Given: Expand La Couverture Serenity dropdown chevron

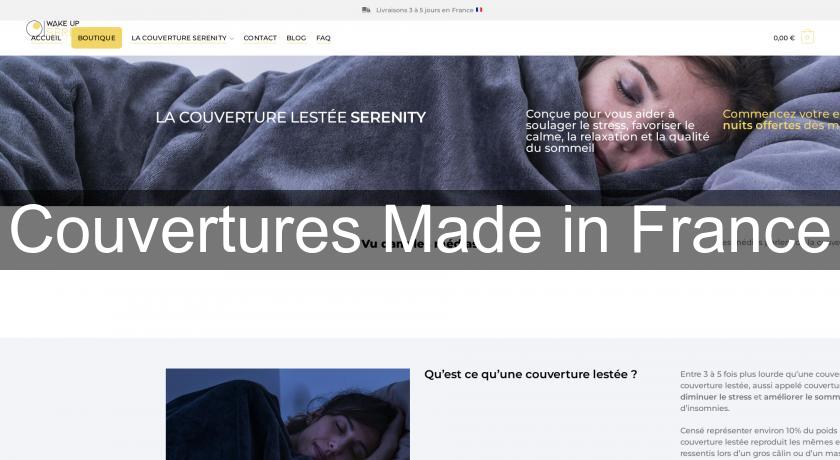Looking at the screenshot, I should click(x=231, y=39).
